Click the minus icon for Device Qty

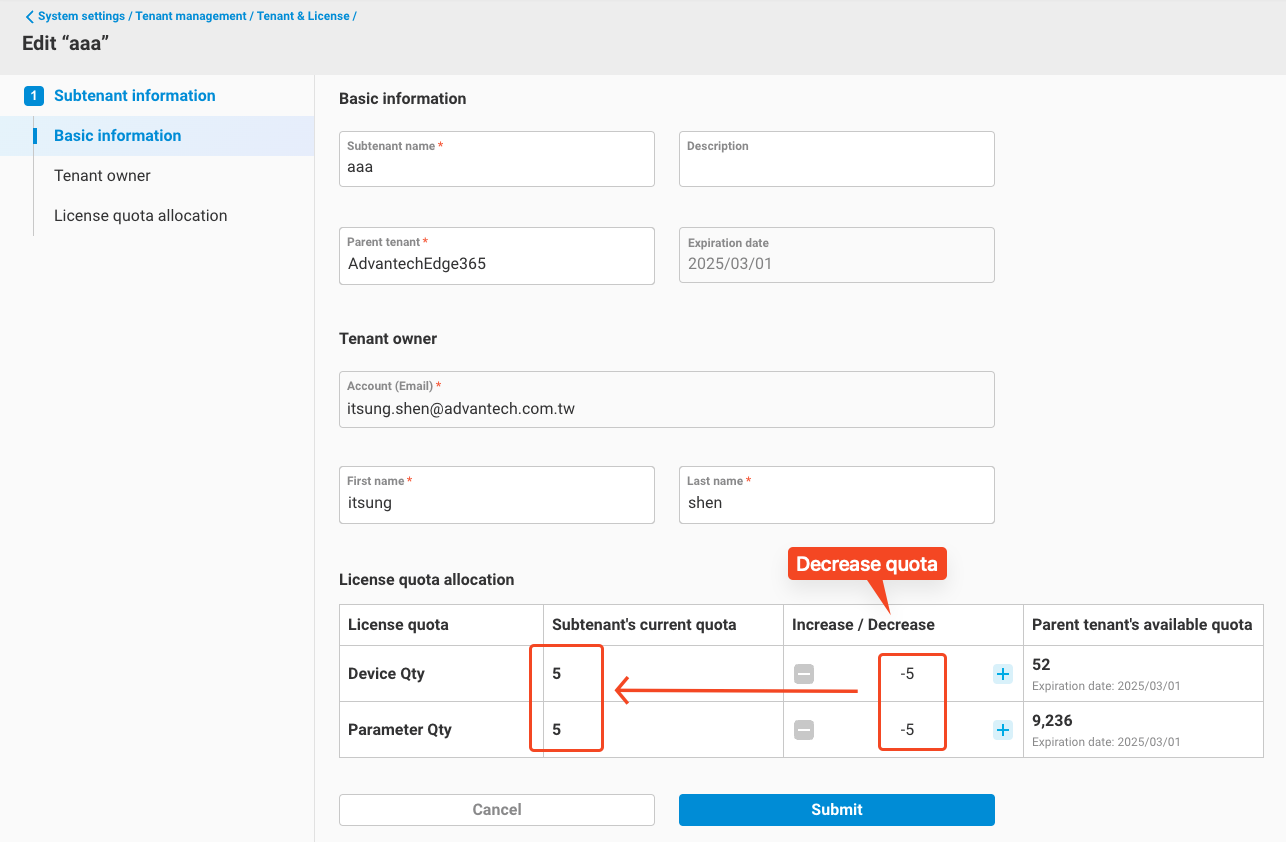pos(804,674)
